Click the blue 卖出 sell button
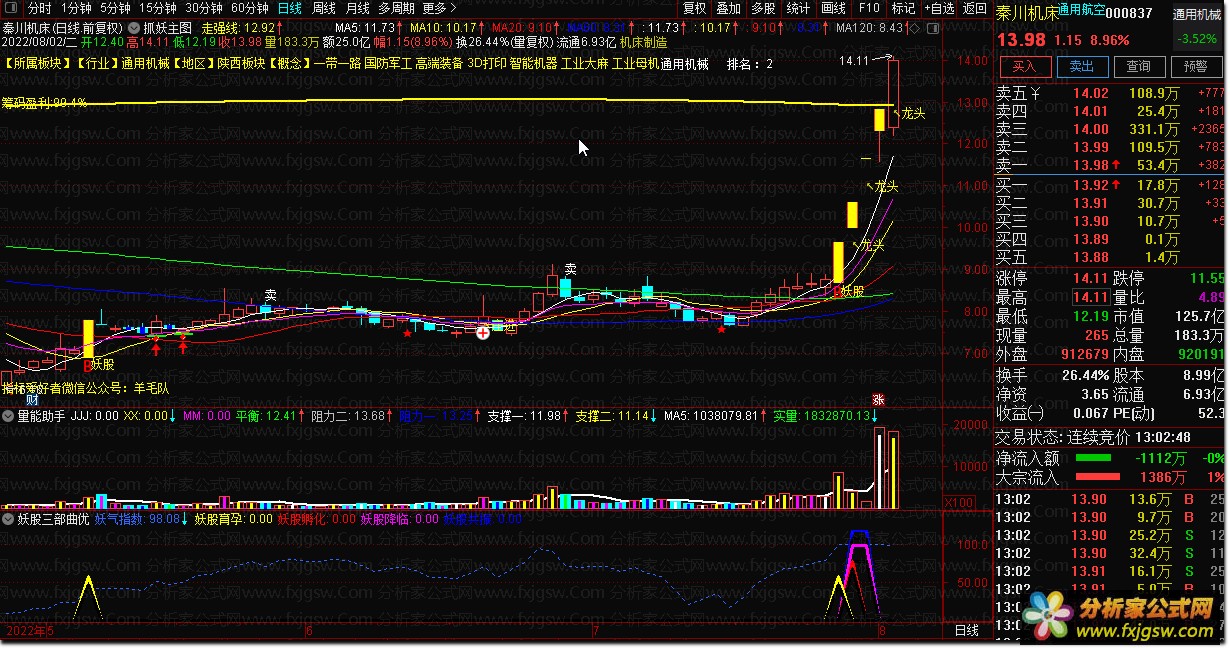This screenshot has width=1230, height=648. point(1082,67)
